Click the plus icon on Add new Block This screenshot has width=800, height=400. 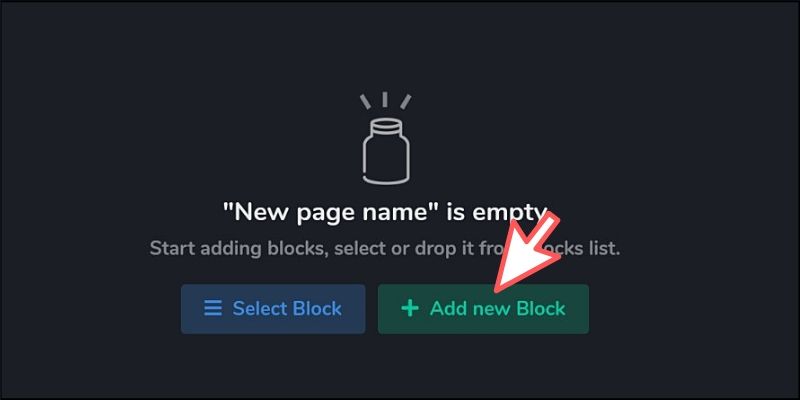click(410, 308)
